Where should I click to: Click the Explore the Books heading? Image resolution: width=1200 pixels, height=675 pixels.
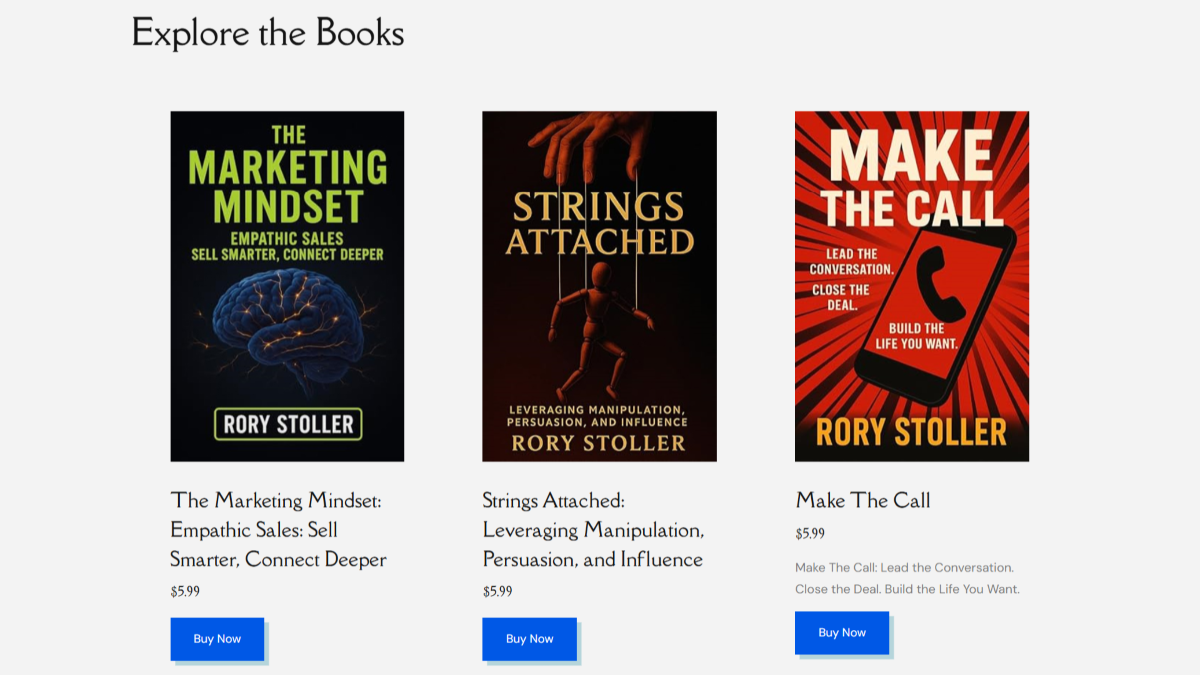point(268,33)
